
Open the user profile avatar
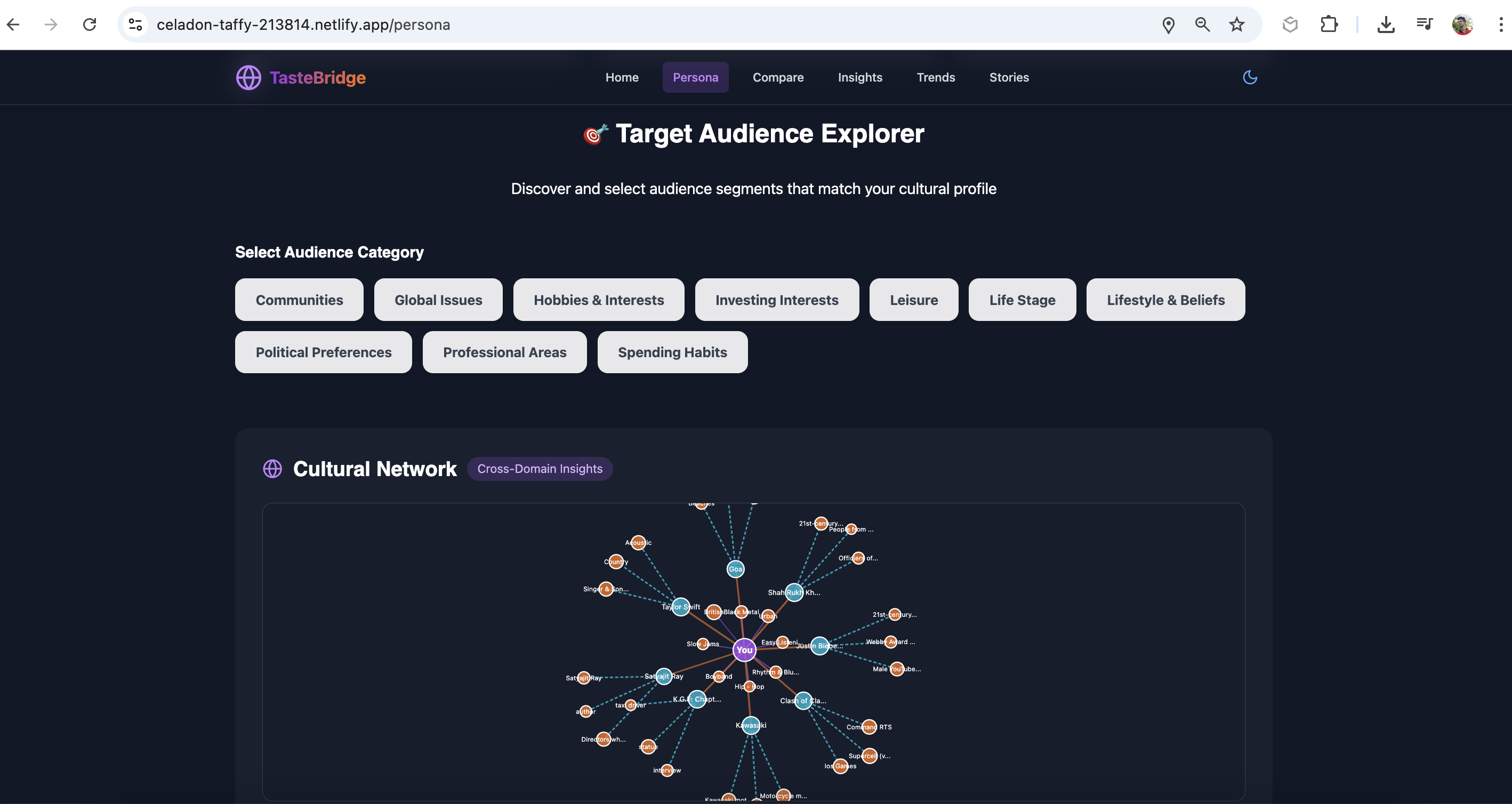click(x=1462, y=25)
